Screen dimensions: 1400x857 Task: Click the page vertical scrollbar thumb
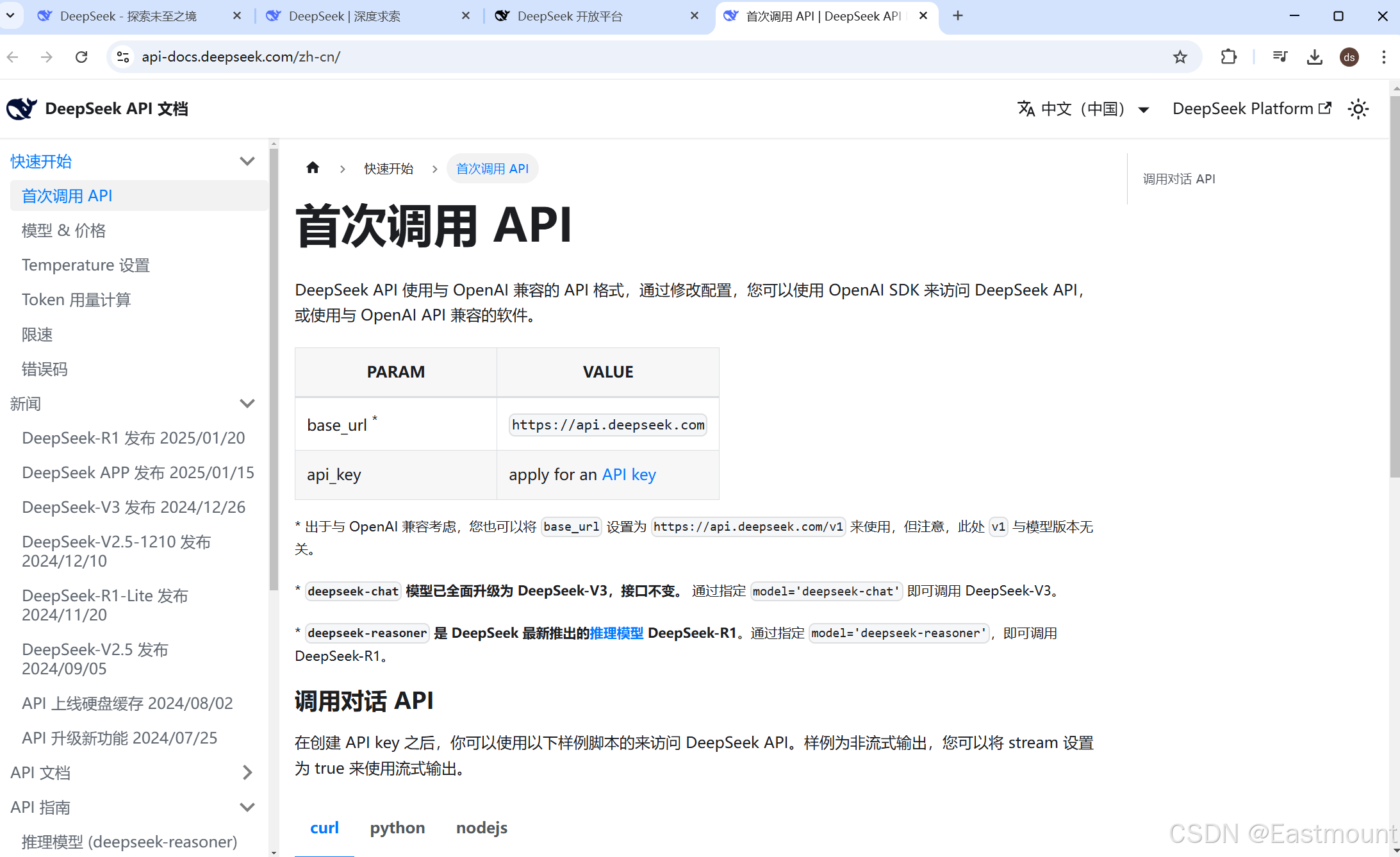[1394, 288]
